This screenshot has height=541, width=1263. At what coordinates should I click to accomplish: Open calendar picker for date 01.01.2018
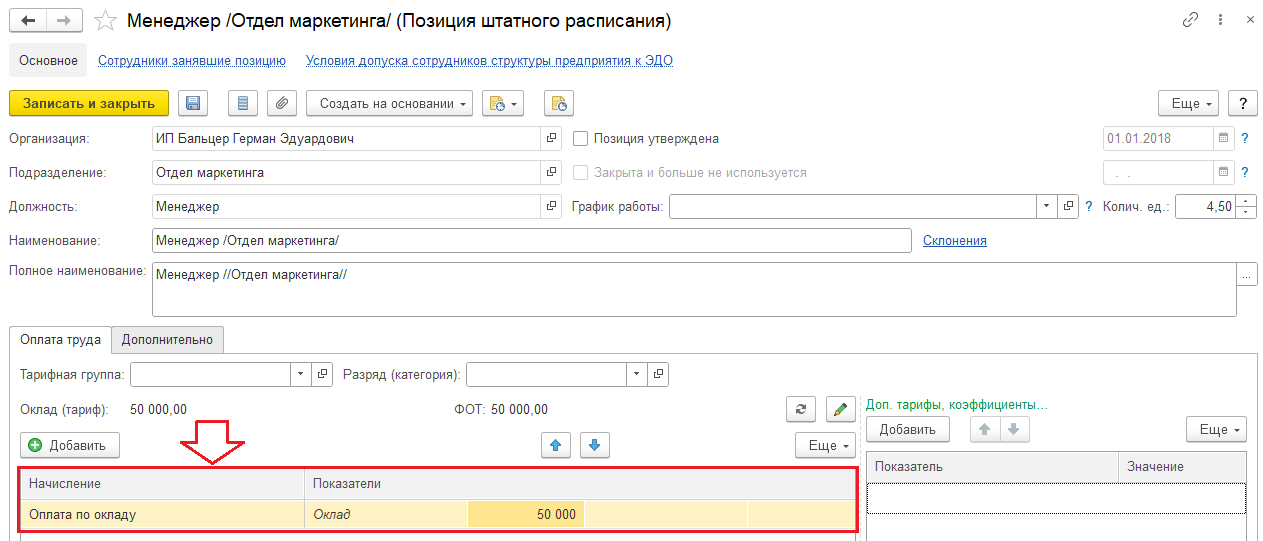click(1222, 139)
